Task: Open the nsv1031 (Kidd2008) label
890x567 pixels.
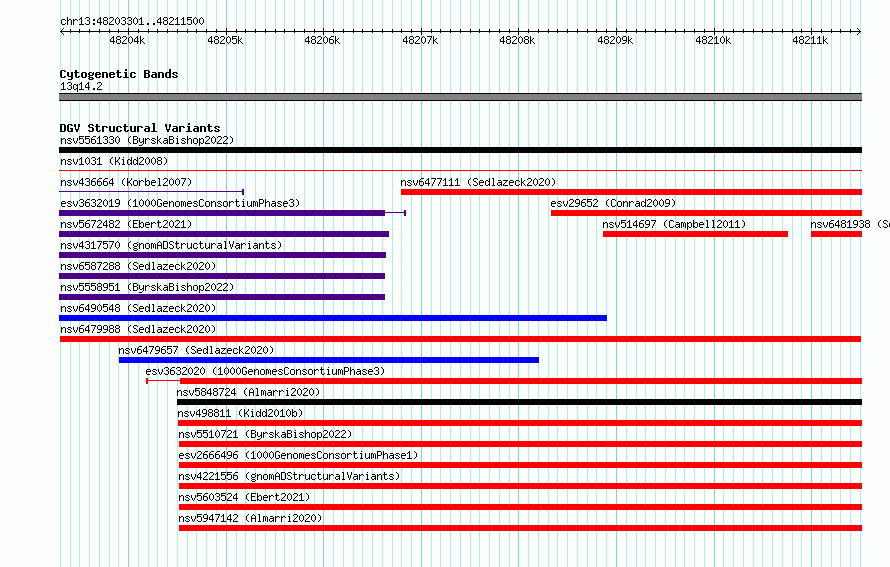Action: 114,161
